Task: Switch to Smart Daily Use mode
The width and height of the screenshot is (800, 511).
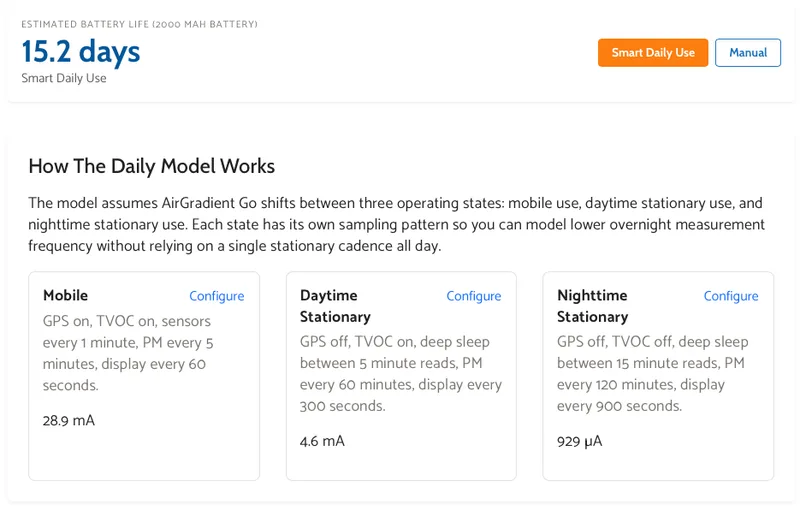Action: click(x=652, y=53)
